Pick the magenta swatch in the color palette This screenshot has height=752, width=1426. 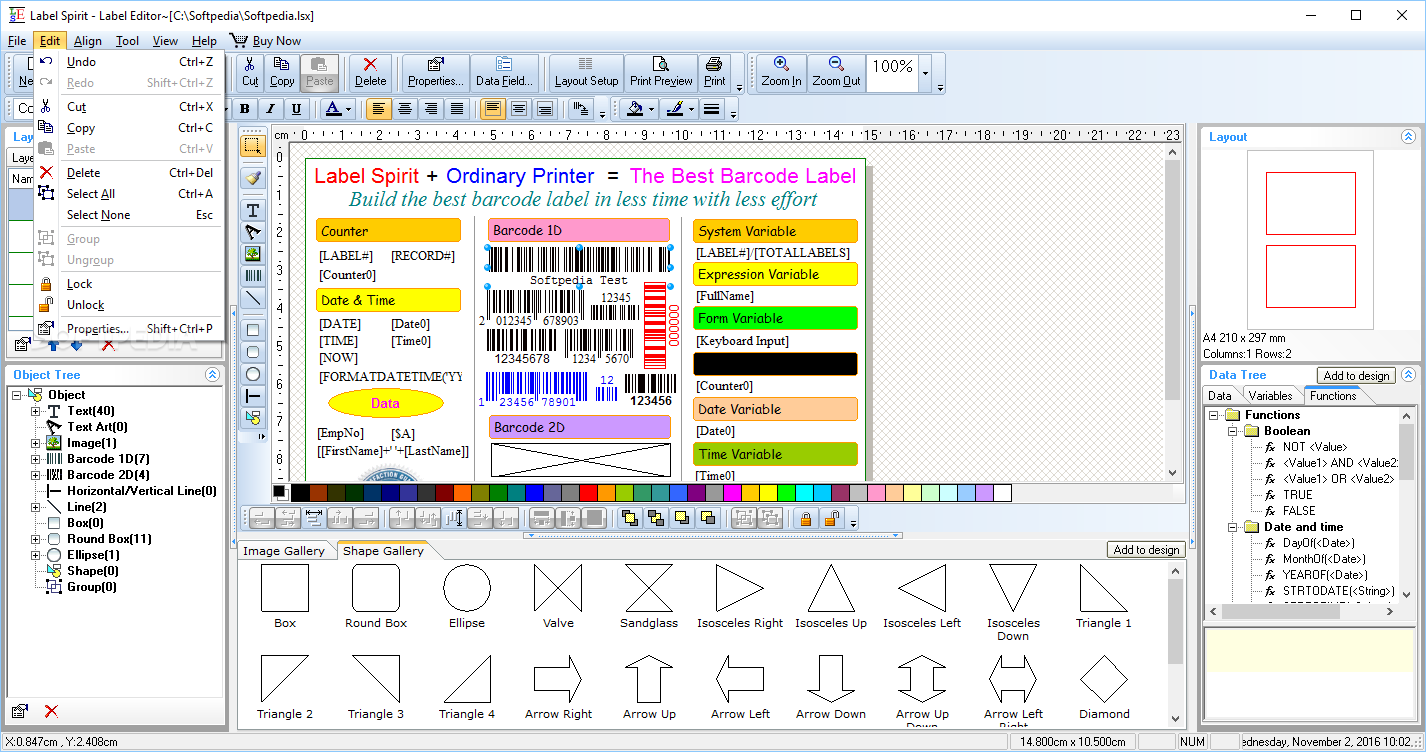pos(732,493)
